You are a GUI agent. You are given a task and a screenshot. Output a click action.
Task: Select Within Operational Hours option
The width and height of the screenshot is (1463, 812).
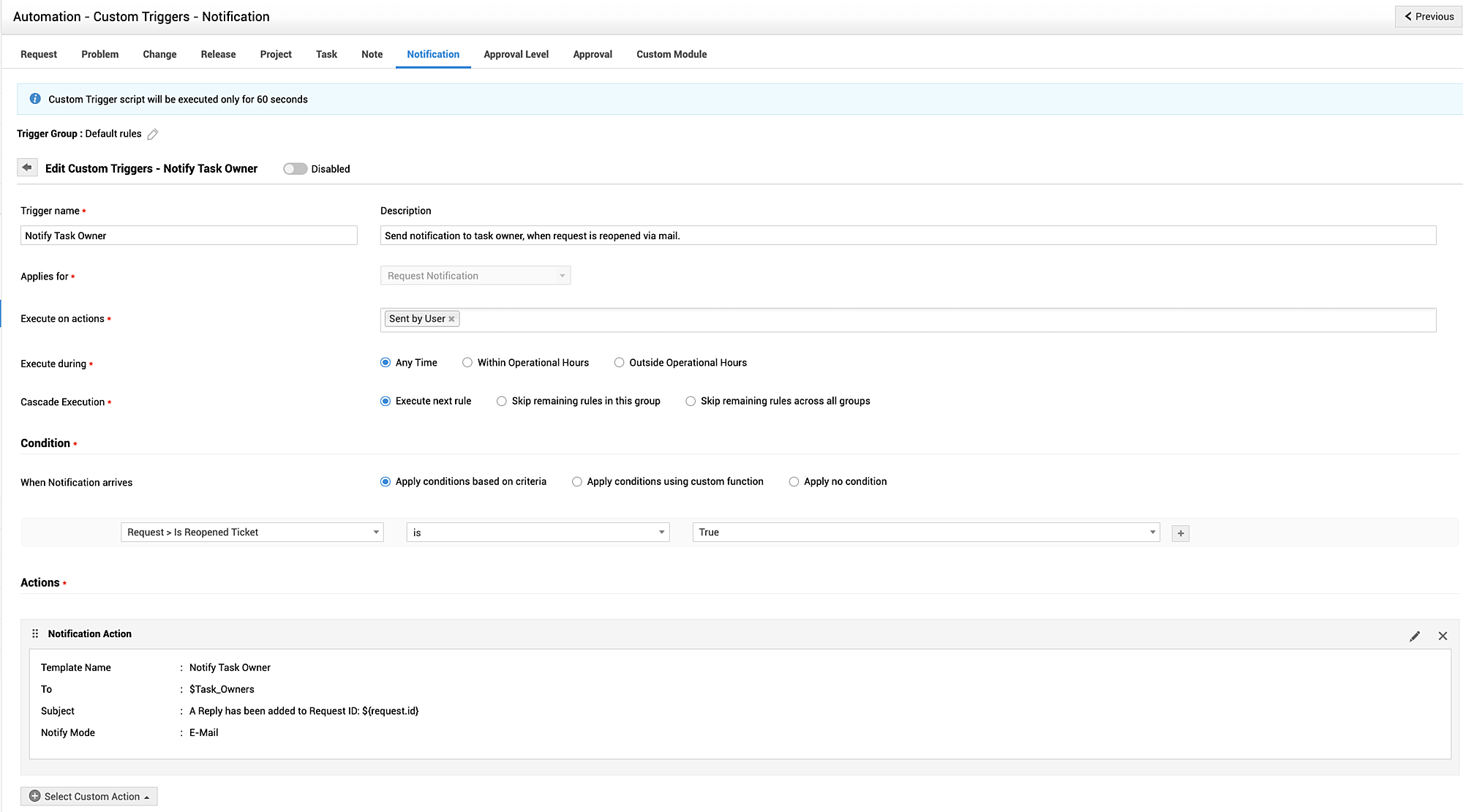click(x=467, y=362)
